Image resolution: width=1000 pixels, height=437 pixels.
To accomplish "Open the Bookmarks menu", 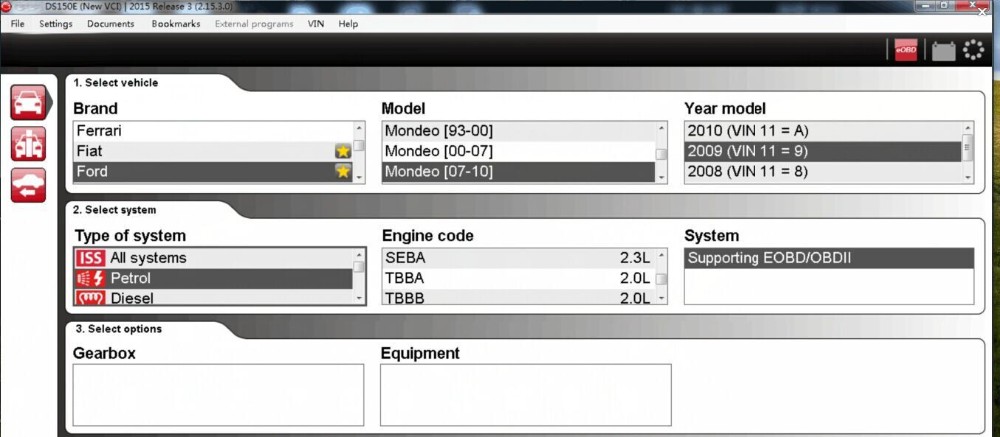I will tap(176, 23).
